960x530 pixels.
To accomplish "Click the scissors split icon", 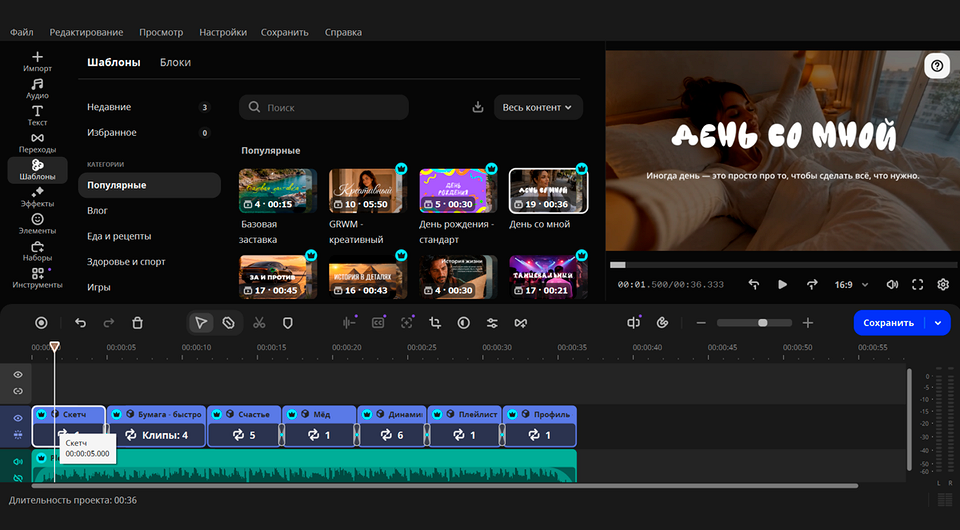I will point(259,323).
